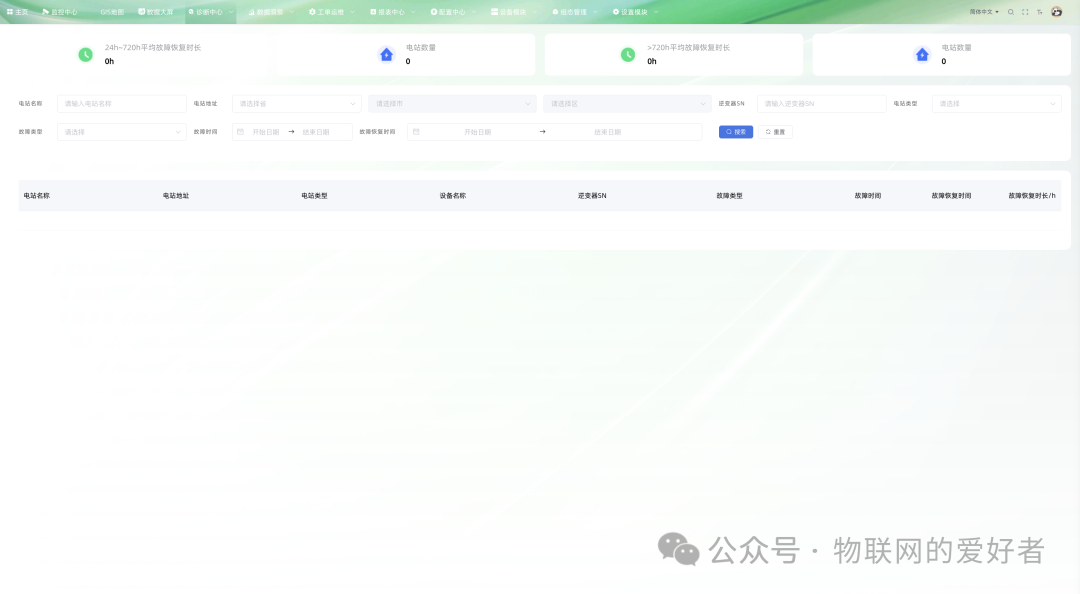1080x594 pixels.
Task: Select the >720h平均故障恢复时长 card title
Action: 688,48
